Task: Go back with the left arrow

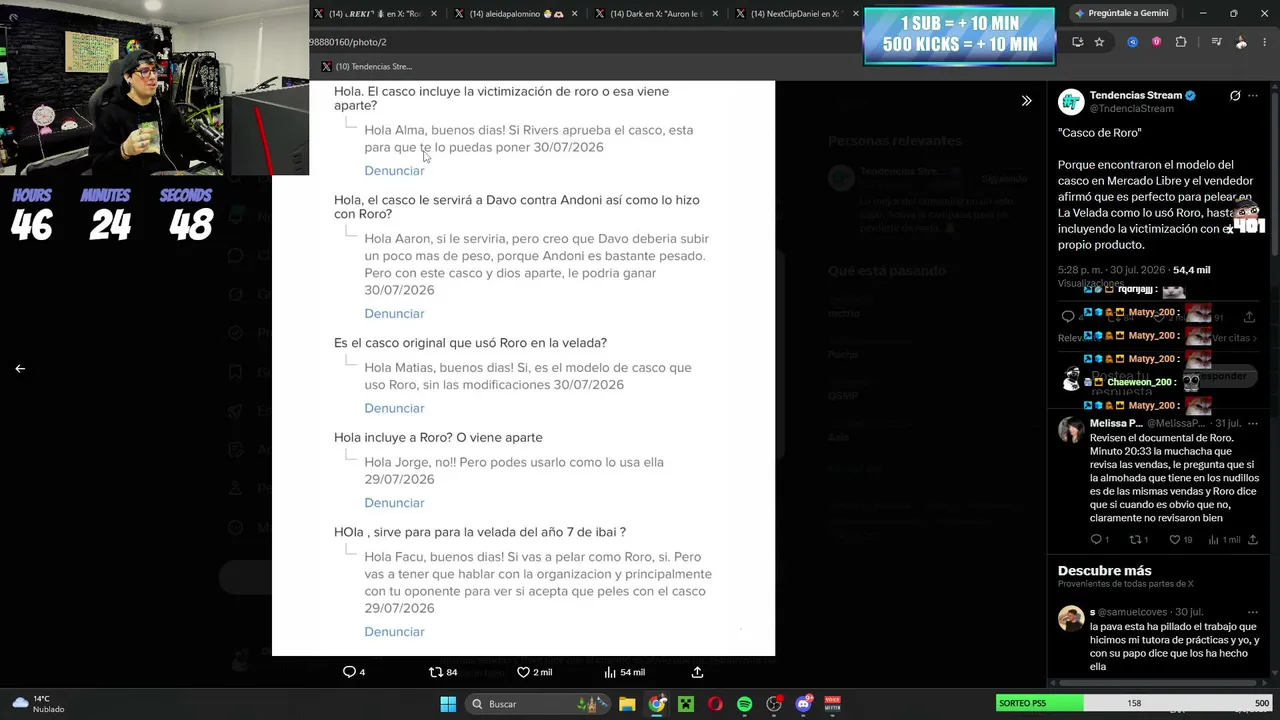Action: [20, 368]
